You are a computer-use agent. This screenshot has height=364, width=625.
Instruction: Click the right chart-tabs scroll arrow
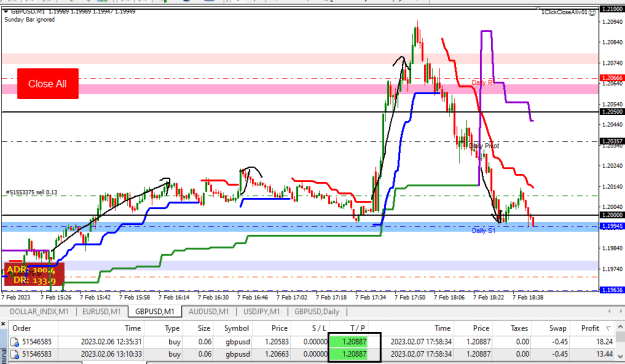620,311
